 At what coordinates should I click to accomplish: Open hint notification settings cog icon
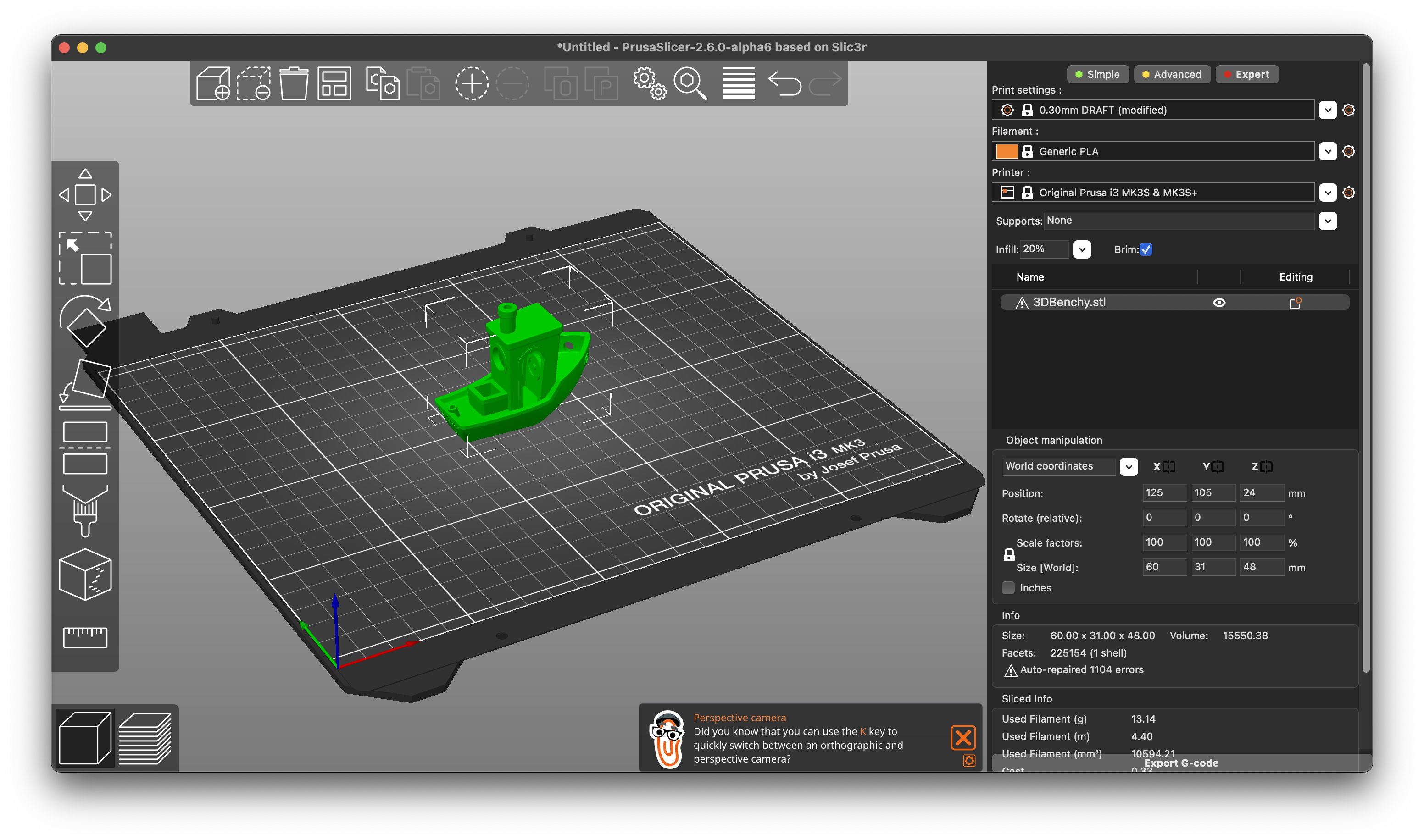969,761
